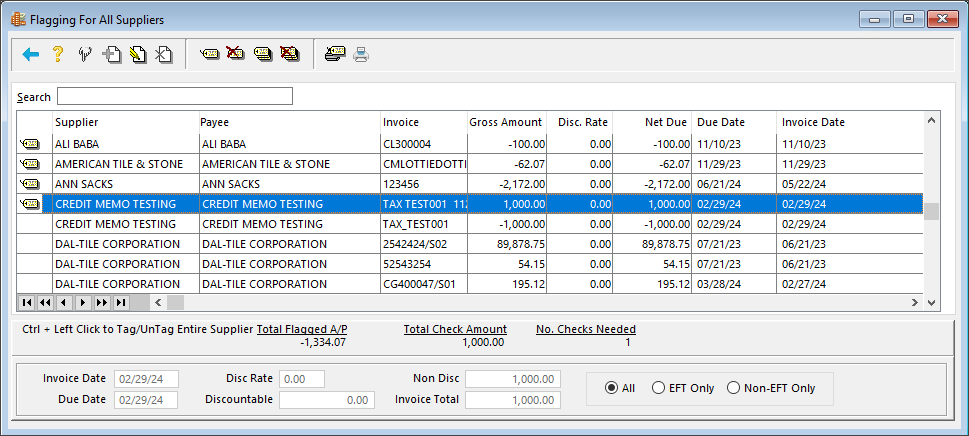Click the Search input field

click(x=175, y=96)
